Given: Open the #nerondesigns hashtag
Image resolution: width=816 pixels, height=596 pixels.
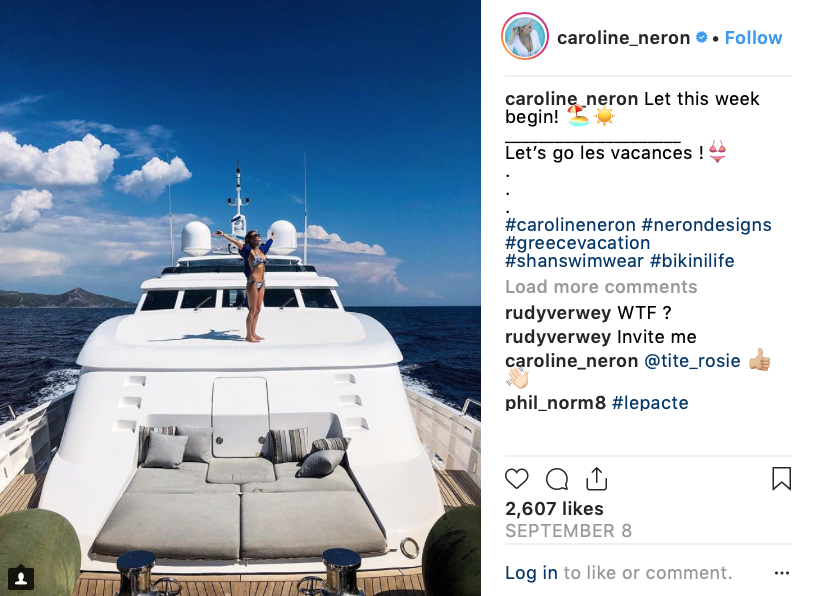Looking at the screenshot, I should [706, 225].
